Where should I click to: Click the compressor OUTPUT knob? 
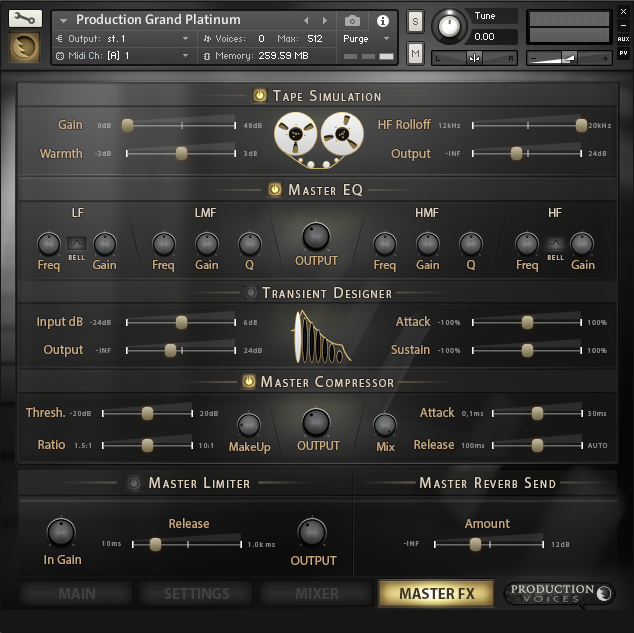[x=316, y=423]
